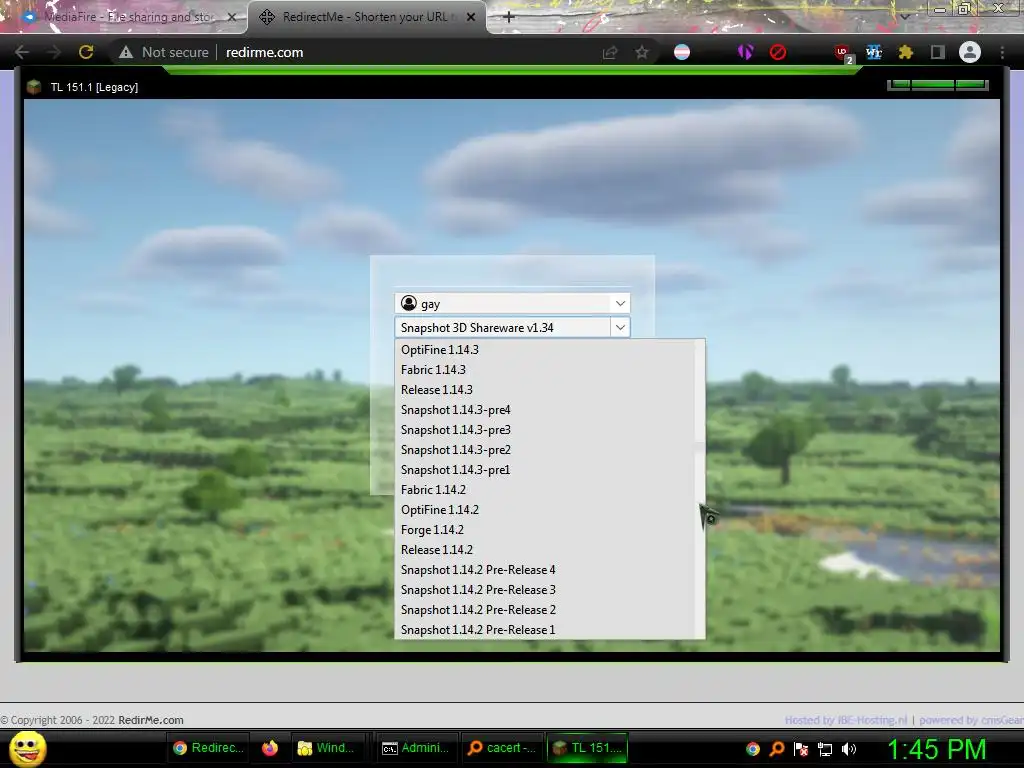Close the RedirectMe tab
The height and width of the screenshot is (768, 1024).
[471, 17]
